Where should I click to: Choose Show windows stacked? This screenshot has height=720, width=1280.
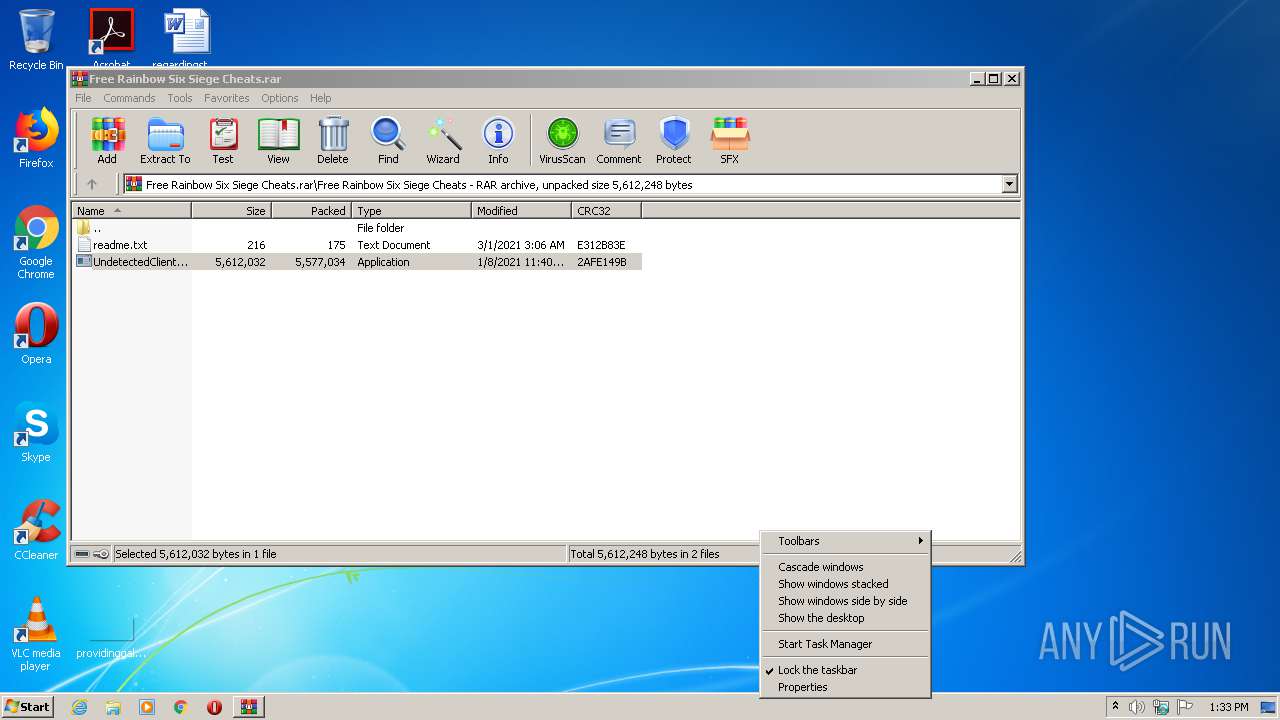845,584
